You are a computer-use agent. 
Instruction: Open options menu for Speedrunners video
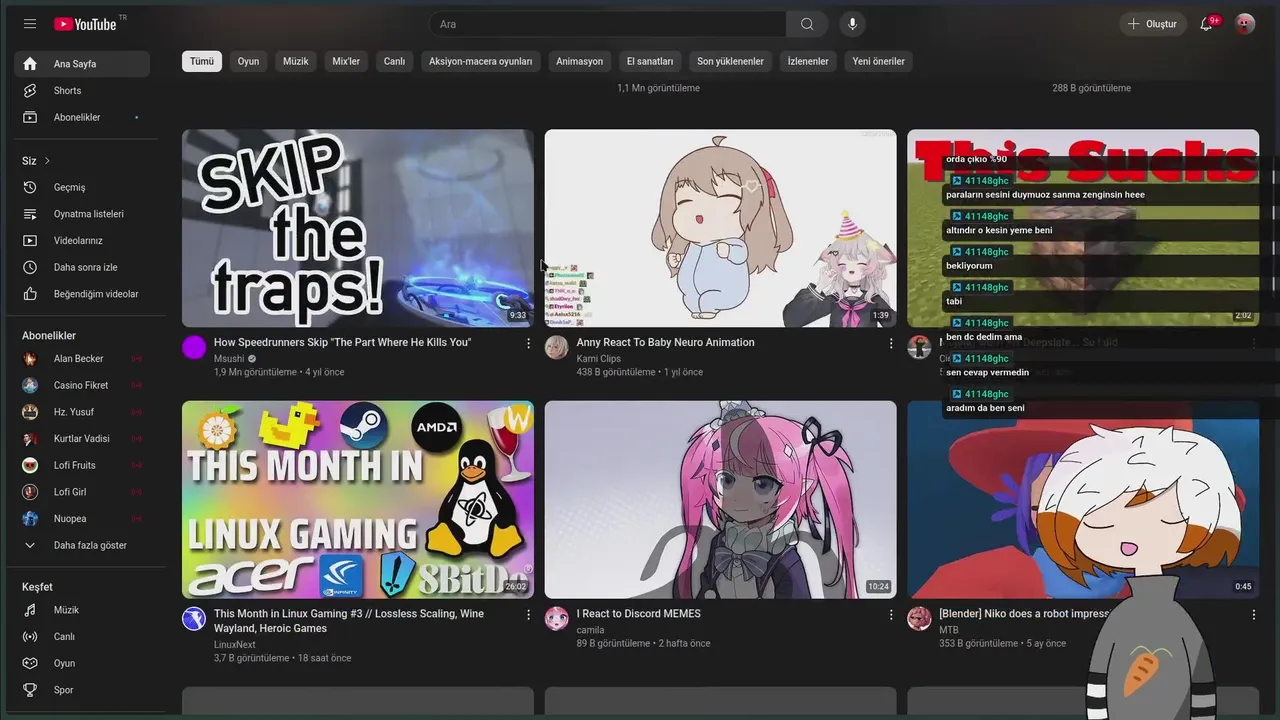coord(529,343)
